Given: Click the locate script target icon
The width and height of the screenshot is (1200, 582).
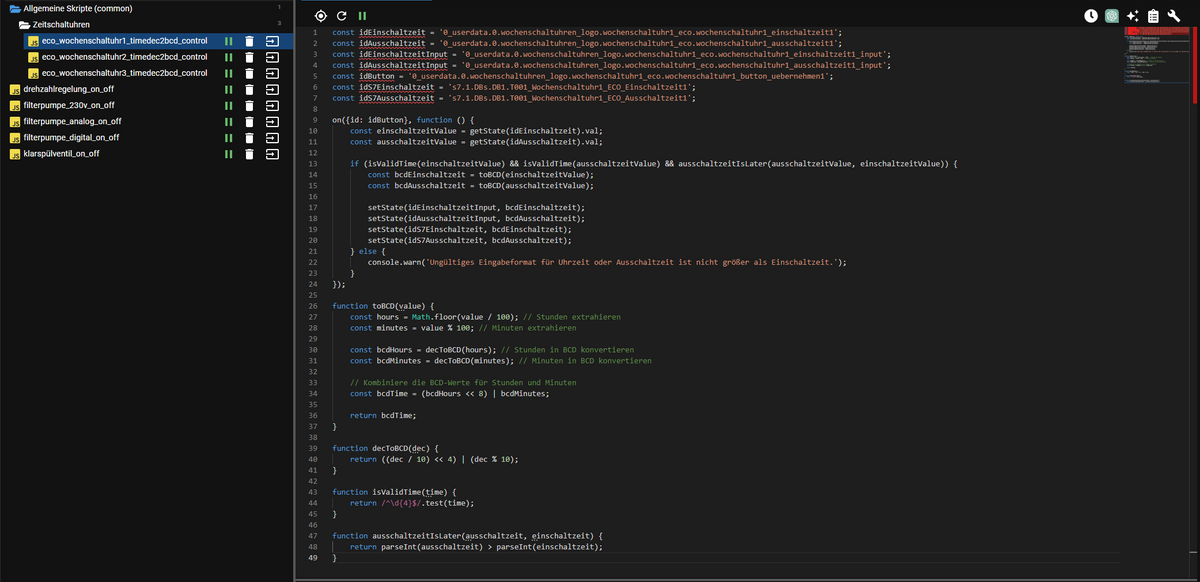Looking at the screenshot, I should tap(320, 16).
